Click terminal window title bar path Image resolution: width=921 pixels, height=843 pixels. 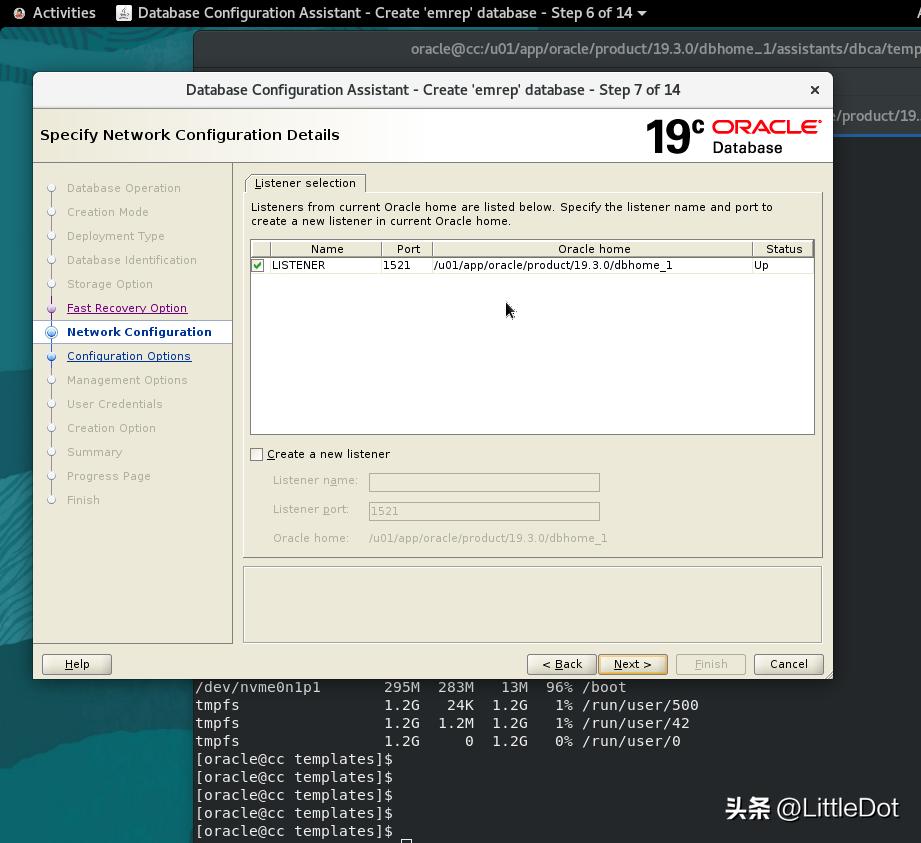point(665,49)
